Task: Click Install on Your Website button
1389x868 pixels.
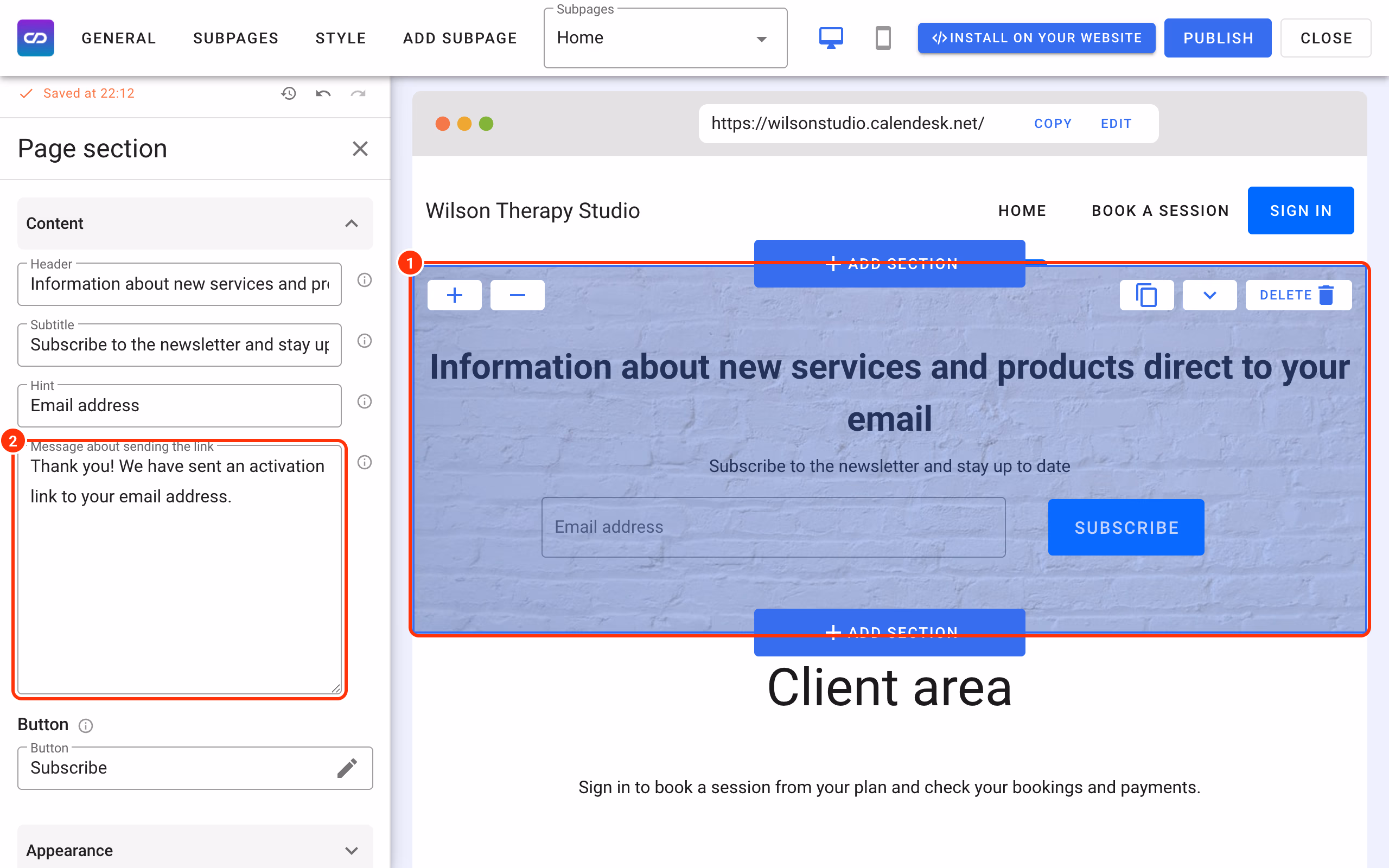Action: click(1036, 38)
